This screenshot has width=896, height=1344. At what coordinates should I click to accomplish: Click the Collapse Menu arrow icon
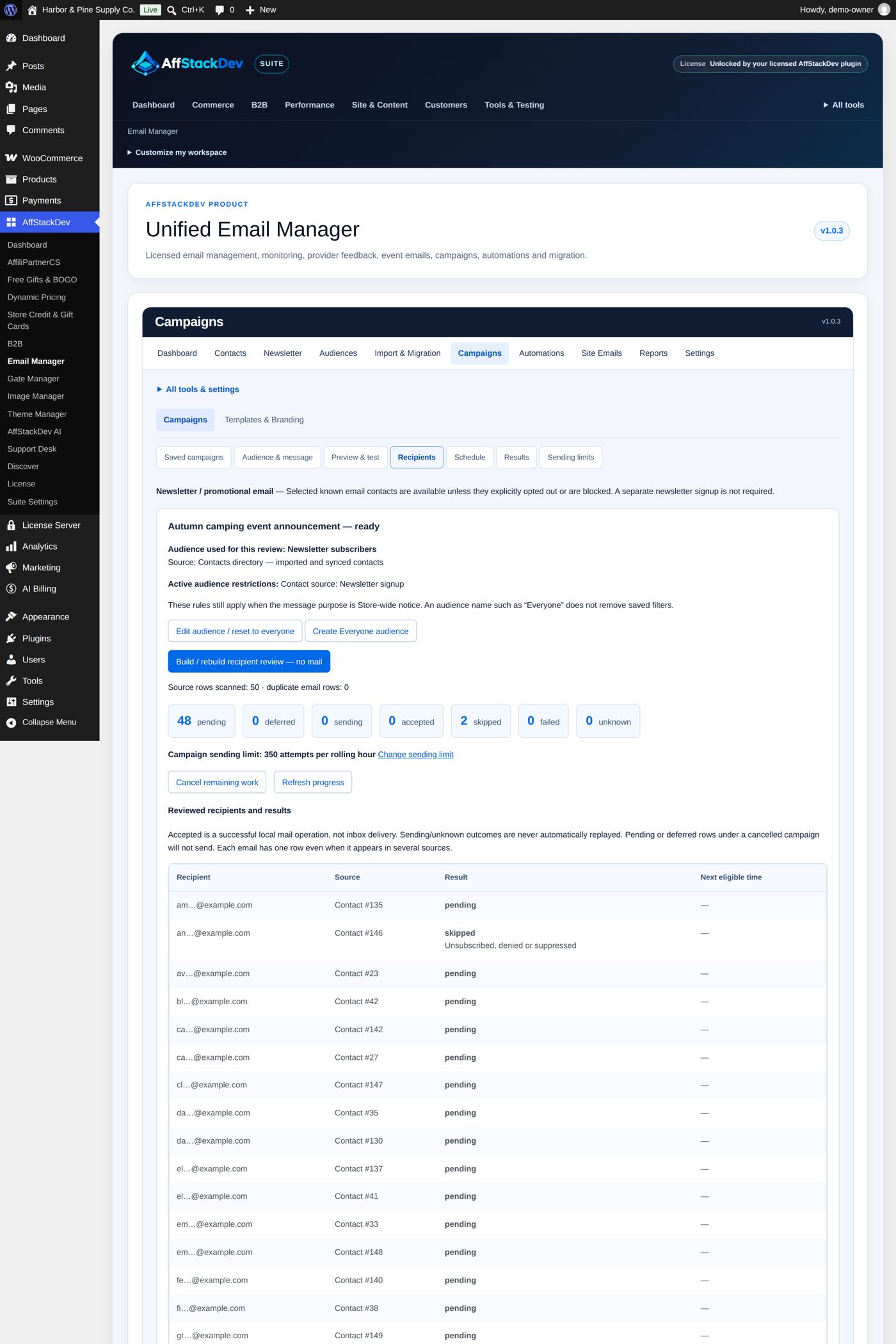(x=11, y=723)
